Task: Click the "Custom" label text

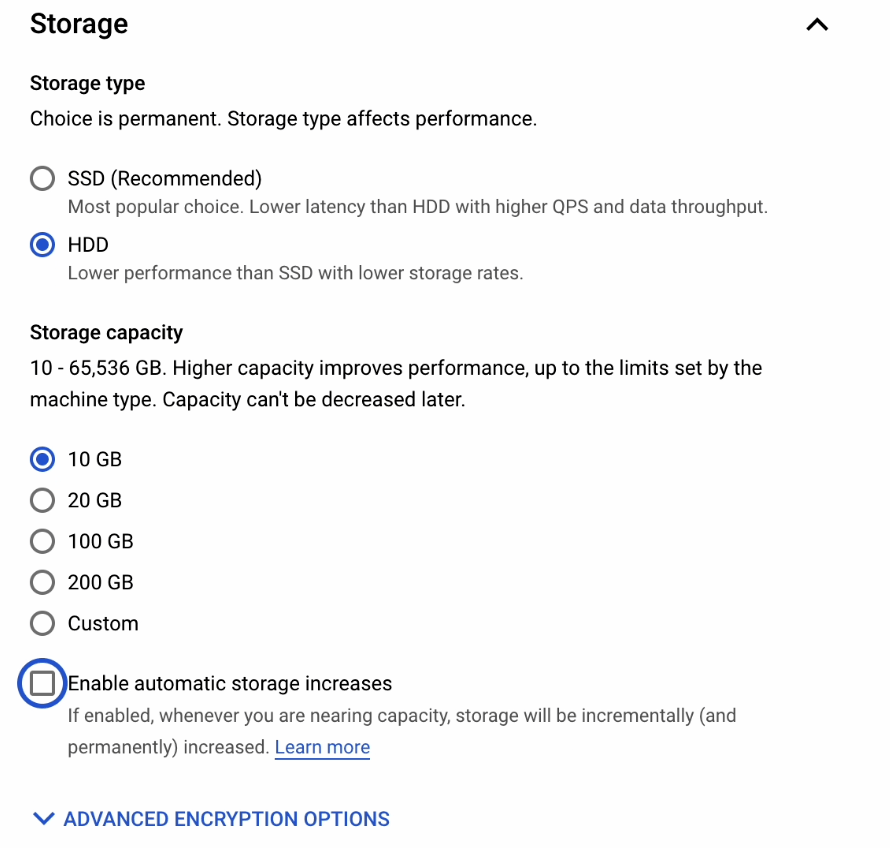Action: pyautogui.click(x=103, y=624)
